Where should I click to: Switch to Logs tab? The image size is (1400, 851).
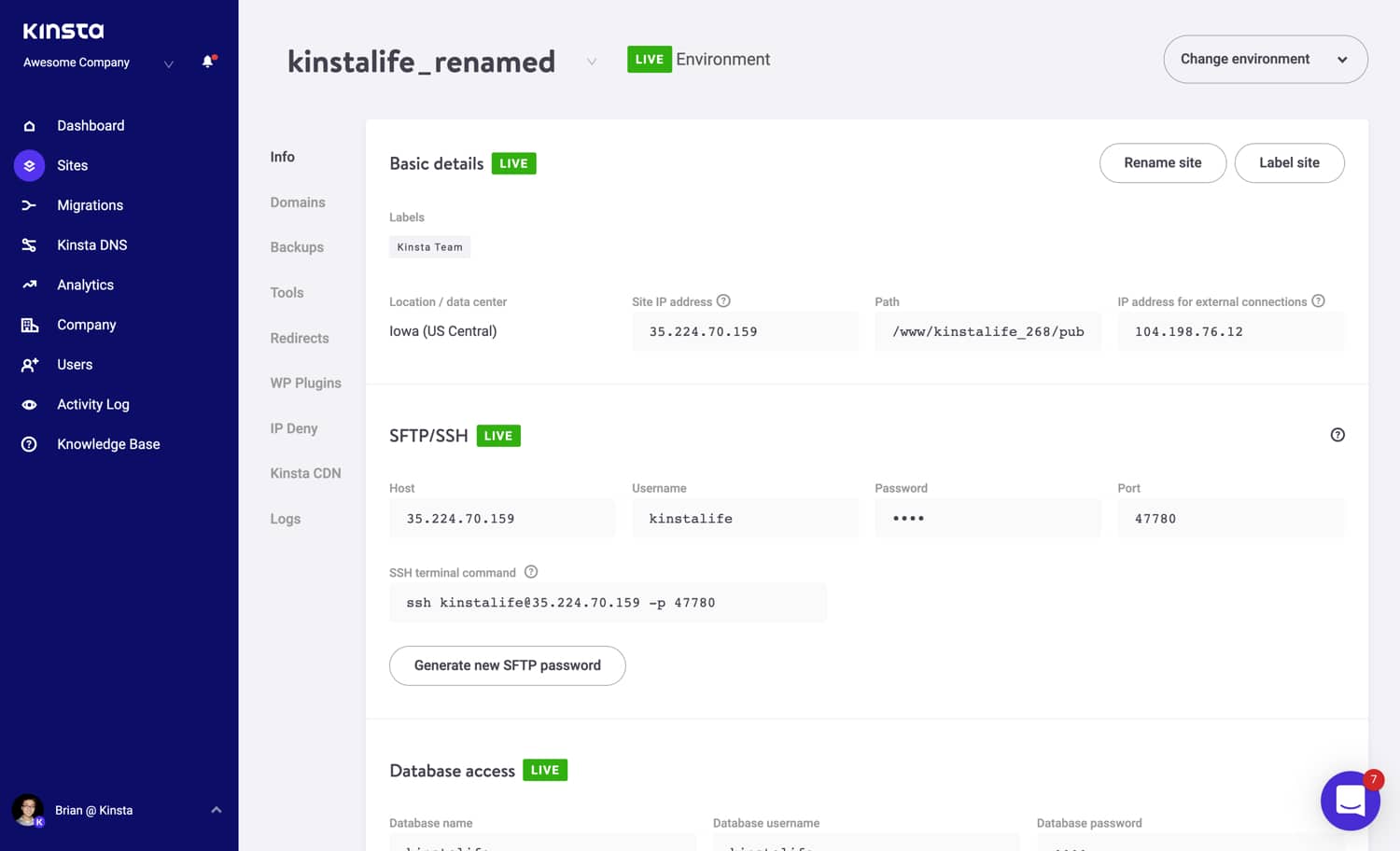click(x=286, y=519)
